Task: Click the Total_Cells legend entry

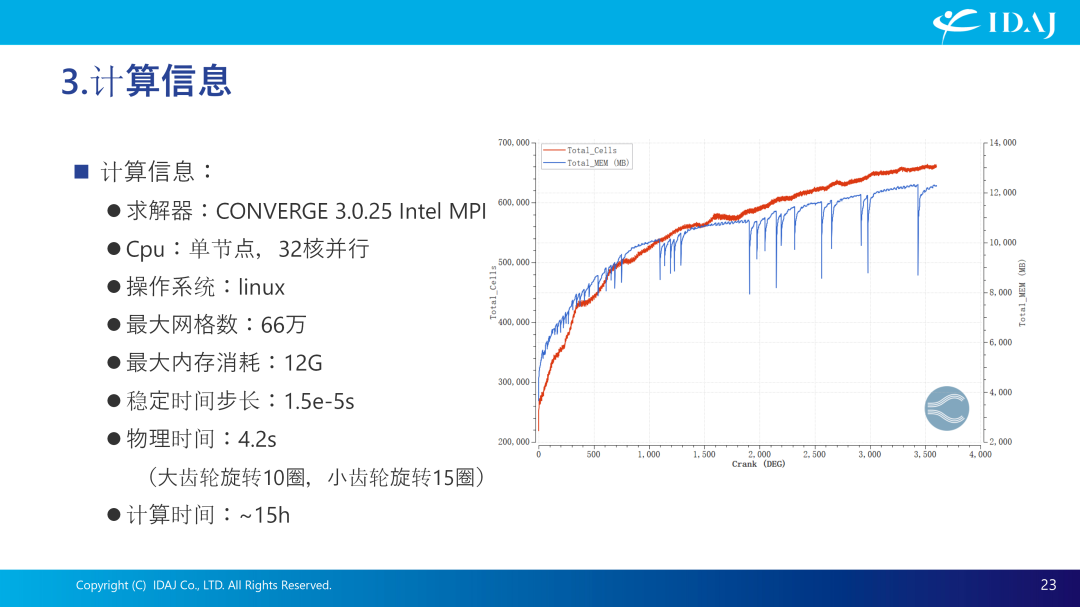Action: point(580,150)
